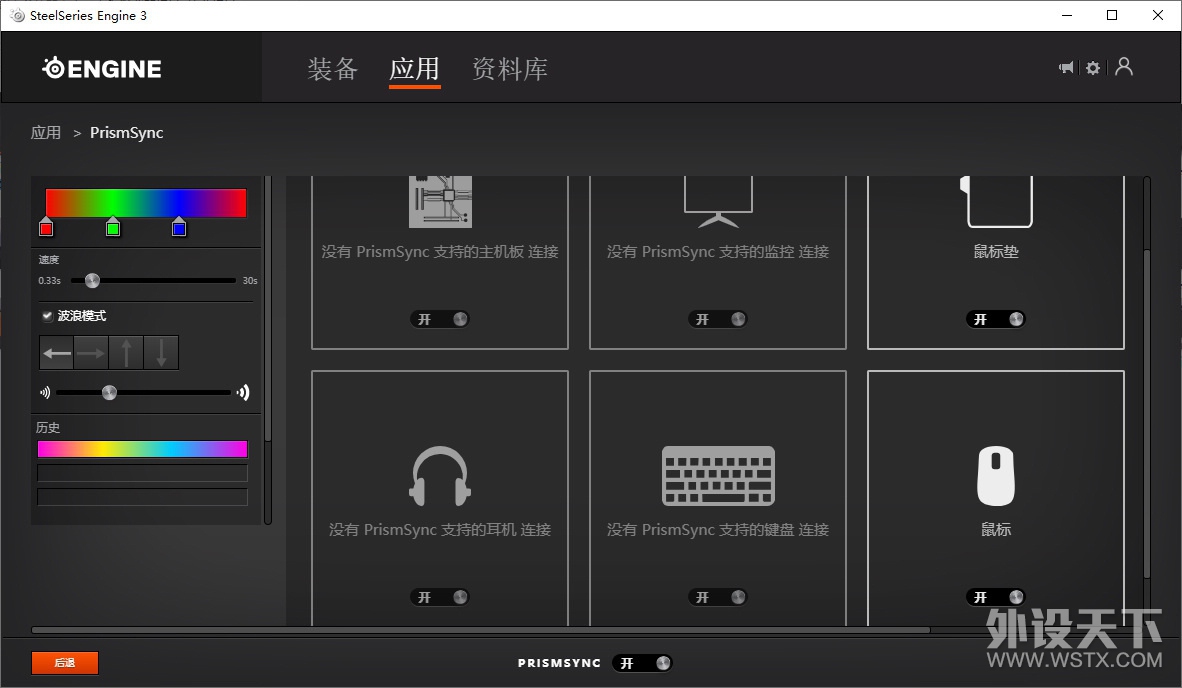Select the right arrow wave direction

(x=91, y=353)
